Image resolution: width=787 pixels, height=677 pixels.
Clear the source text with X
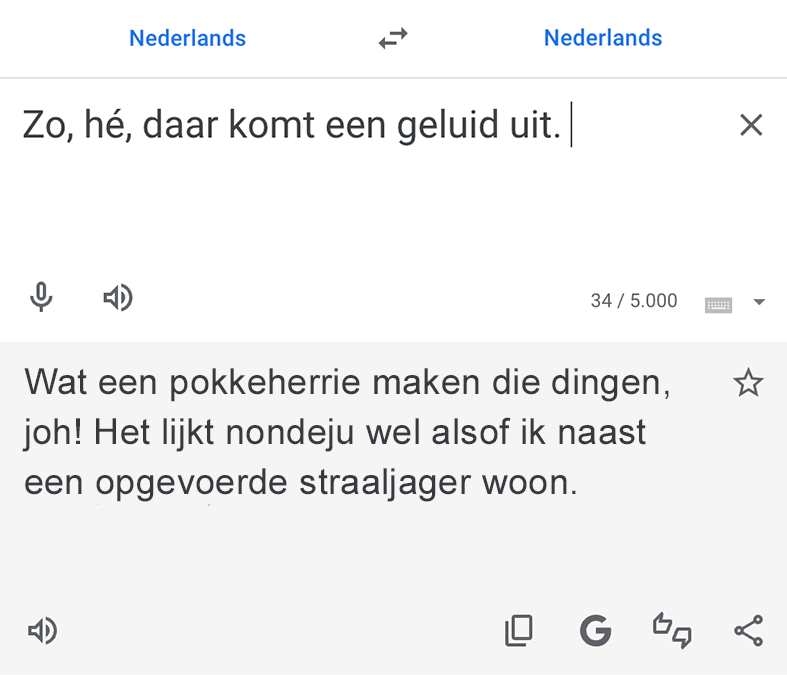click(750, 125)
